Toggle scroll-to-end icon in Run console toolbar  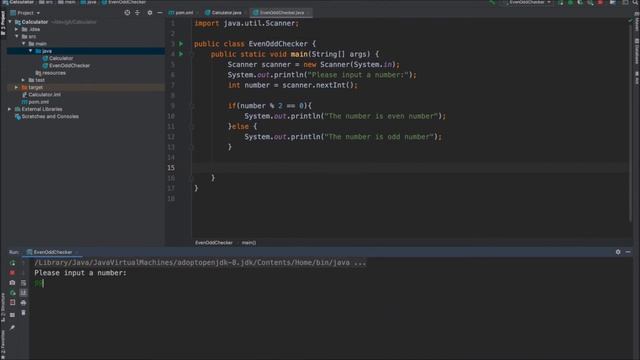[23, 293]
